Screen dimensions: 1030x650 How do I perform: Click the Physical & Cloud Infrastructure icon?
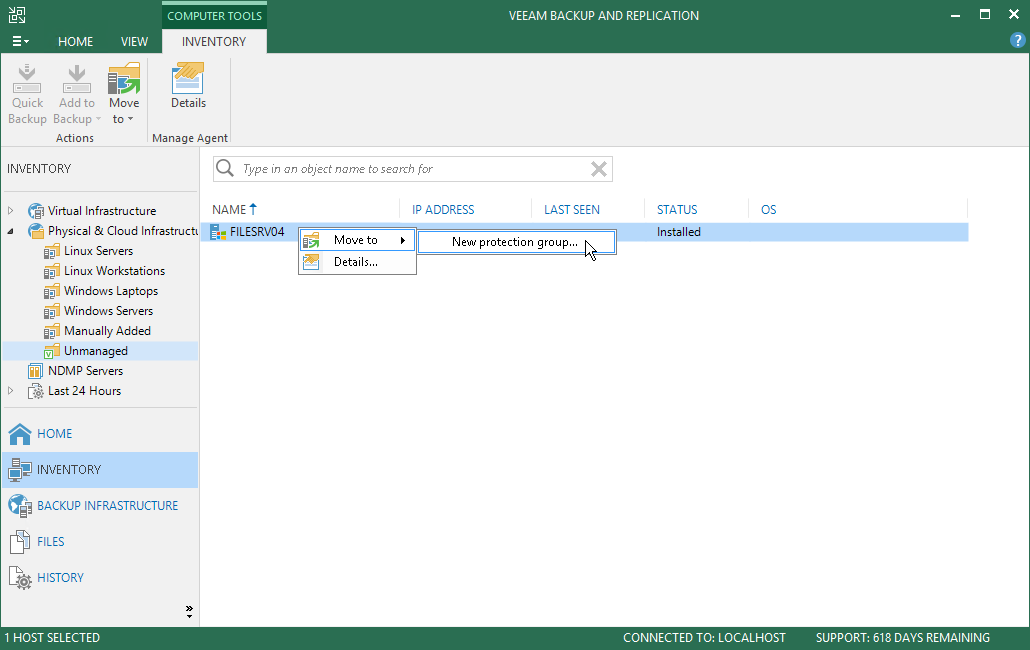click(x=35, y=231)
